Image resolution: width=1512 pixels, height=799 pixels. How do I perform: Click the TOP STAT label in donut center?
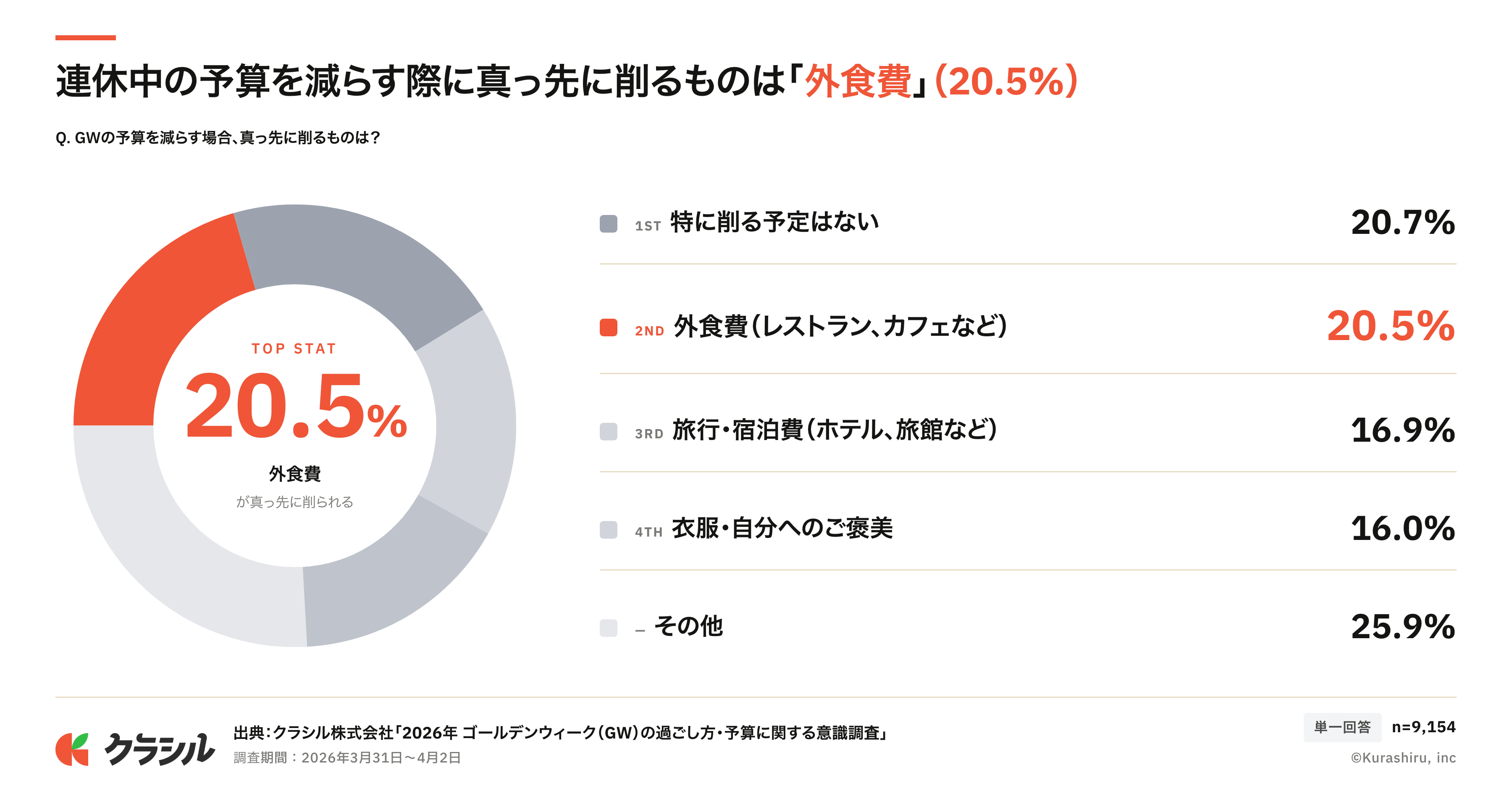pos(294,349)
